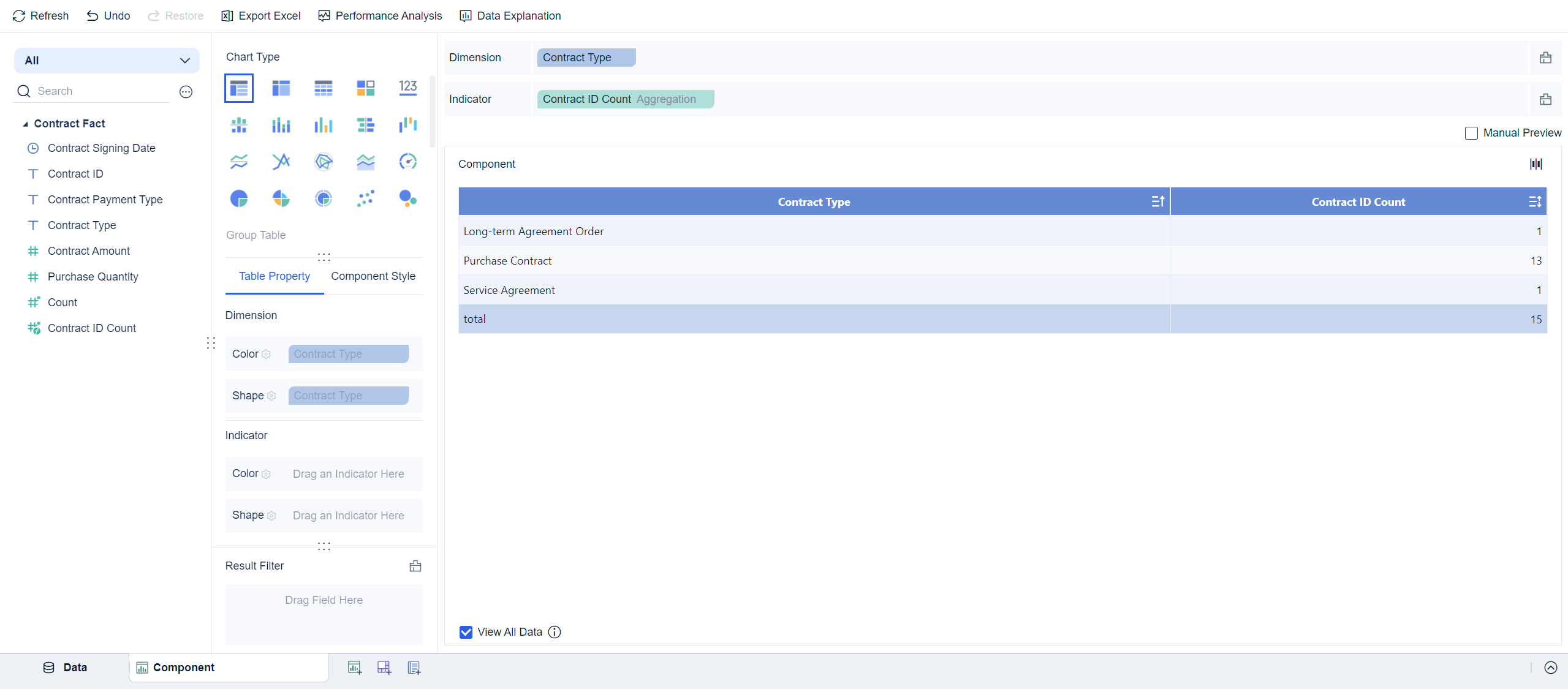
Task: Open Data Explanation
Action: 510,16
